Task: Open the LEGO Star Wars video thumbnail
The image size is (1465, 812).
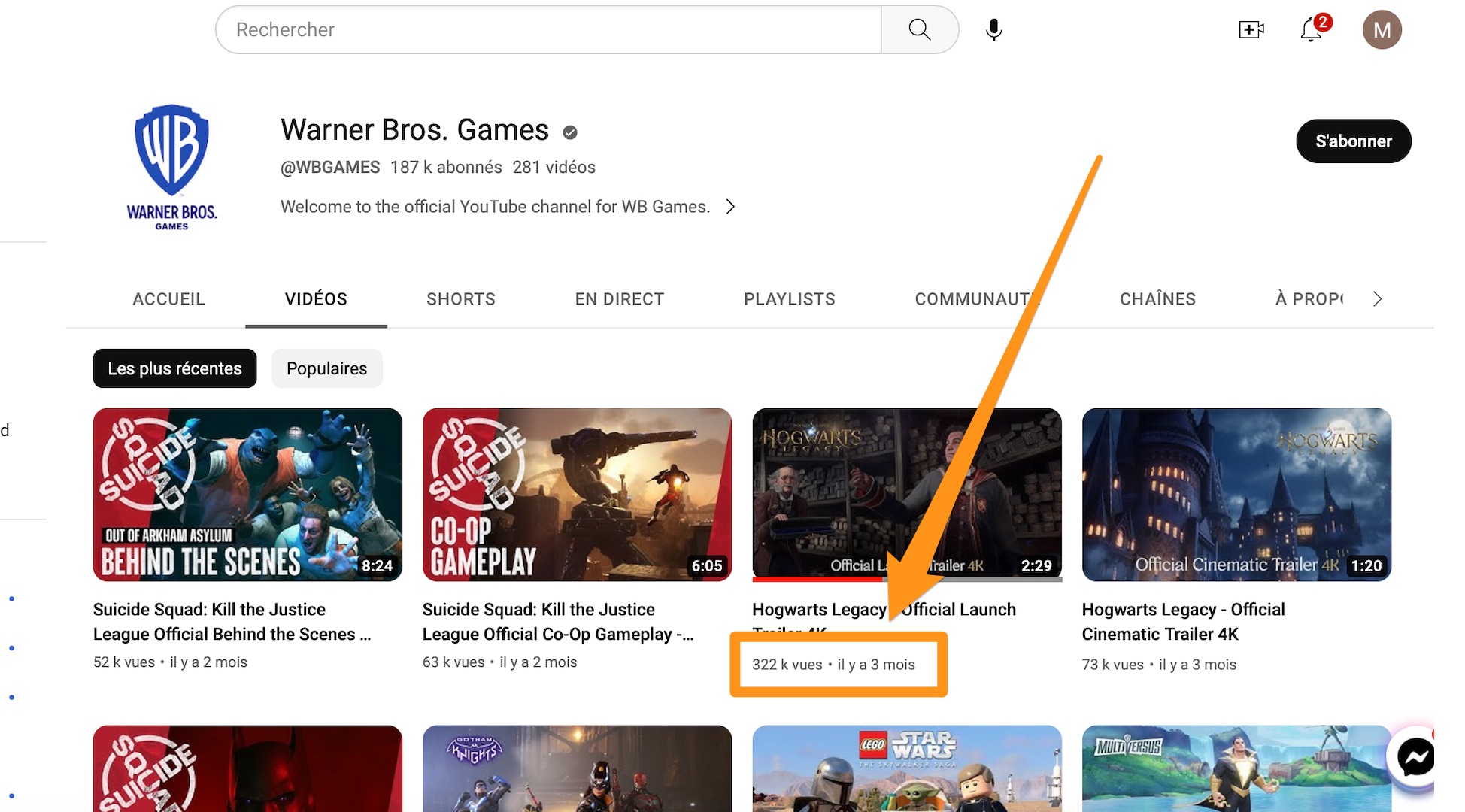Action: pyautogui.click(x=906, y=768)
